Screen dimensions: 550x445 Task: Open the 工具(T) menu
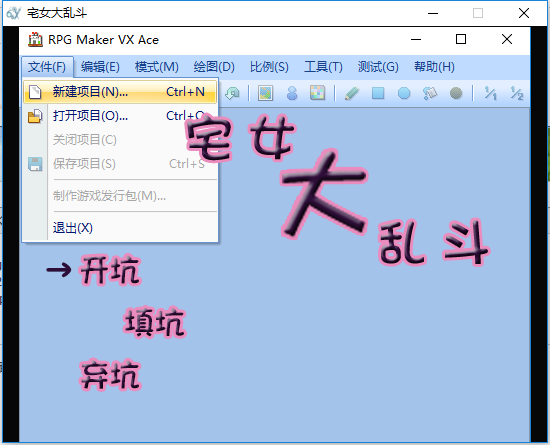tap(323, 67)
